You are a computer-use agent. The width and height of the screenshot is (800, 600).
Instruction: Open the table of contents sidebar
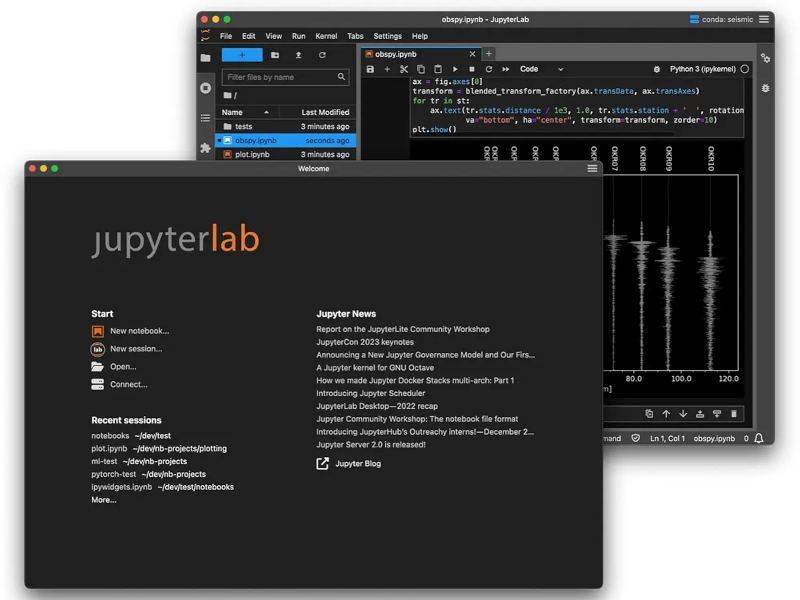point(206,118)
